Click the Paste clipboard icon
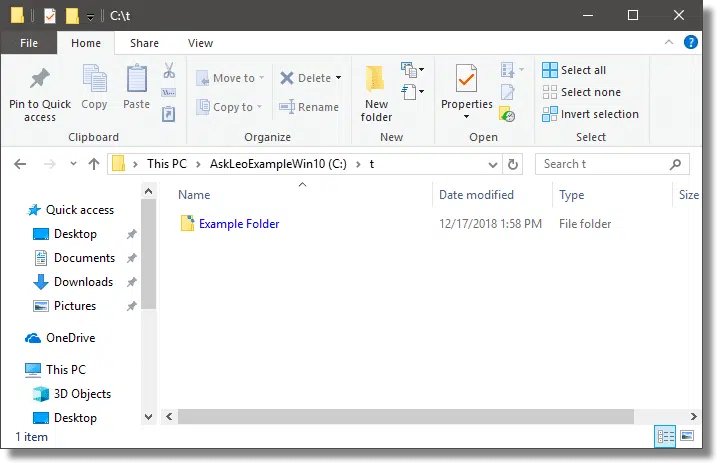717x463 pixels. point(136,78)
